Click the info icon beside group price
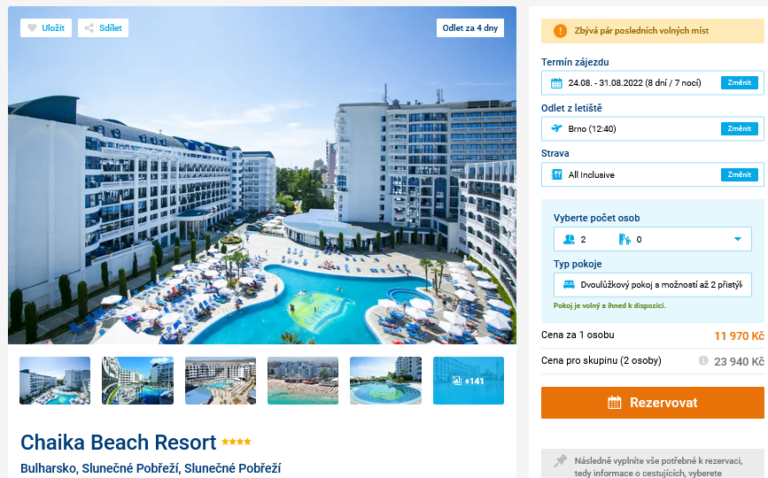This screenshot has width=768, height=478. (703, 360)
